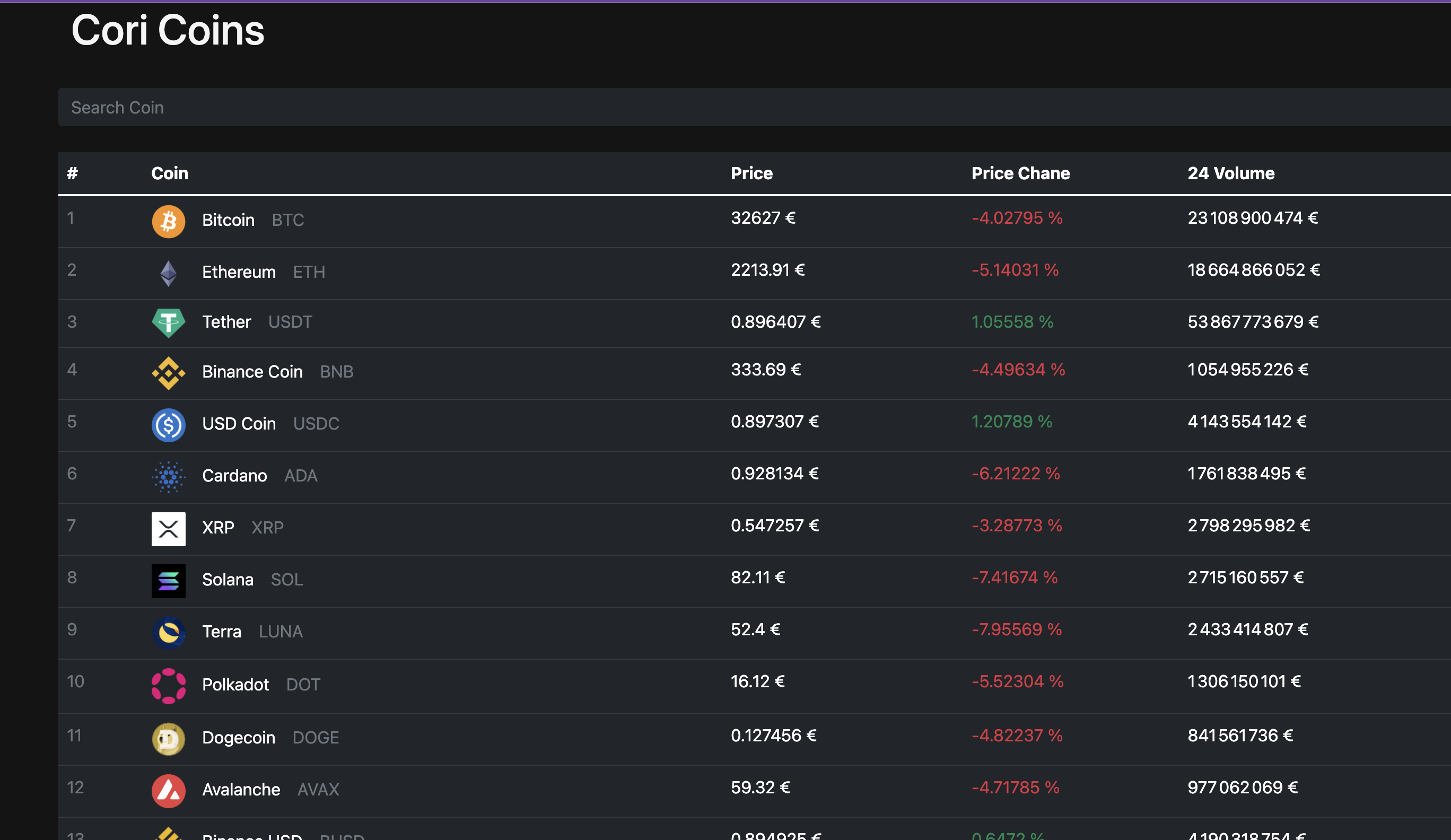Click the Tether coin icon
Screen dimensions: 1451x840
click(168, 323)
